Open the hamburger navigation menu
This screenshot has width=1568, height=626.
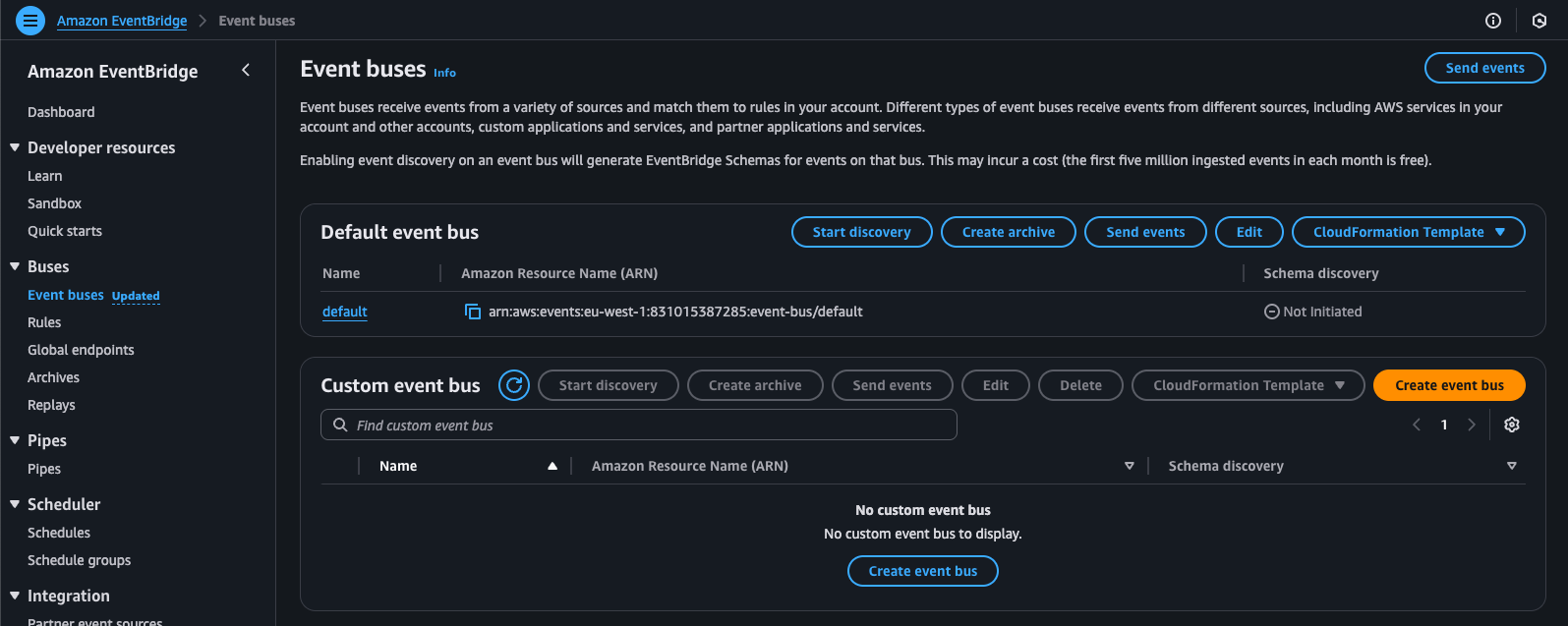(x=30, y=20)
